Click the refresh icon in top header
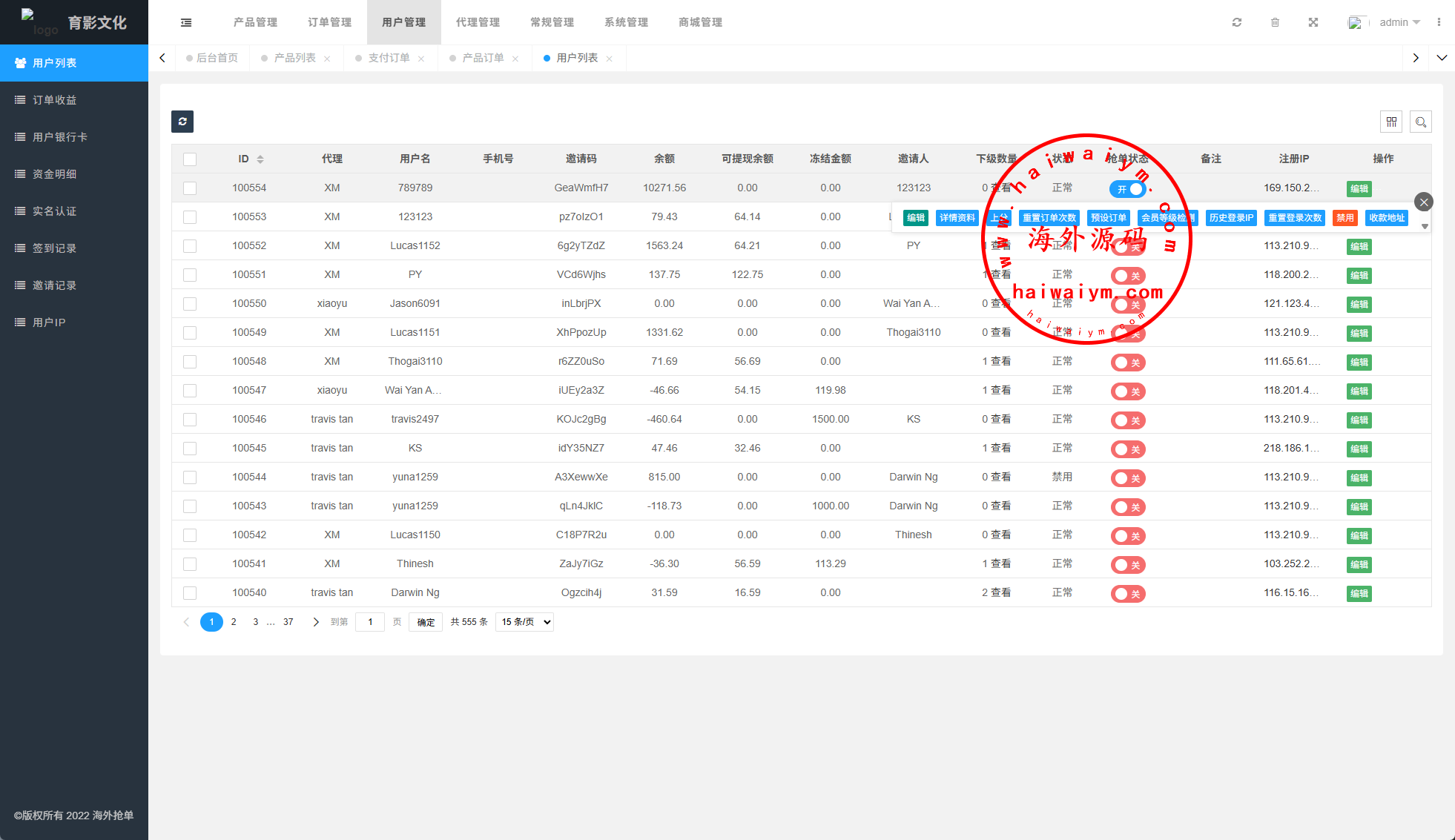 pos(1236,22)
